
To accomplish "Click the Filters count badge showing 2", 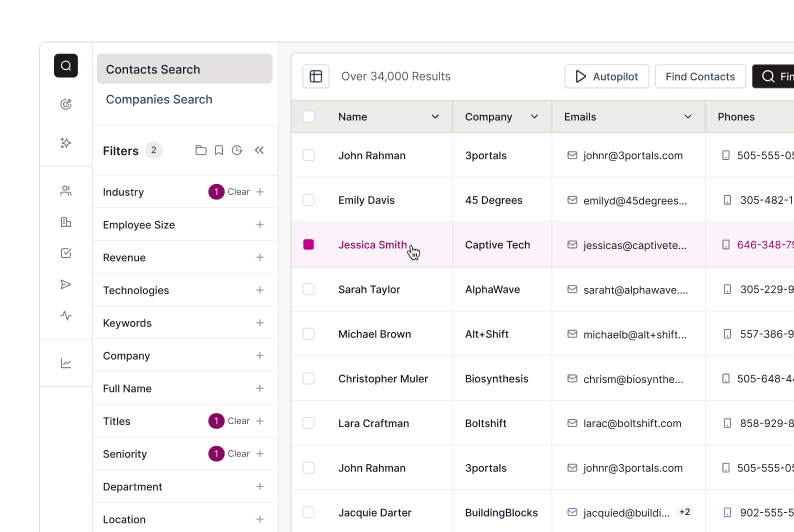I will point(153,150).
